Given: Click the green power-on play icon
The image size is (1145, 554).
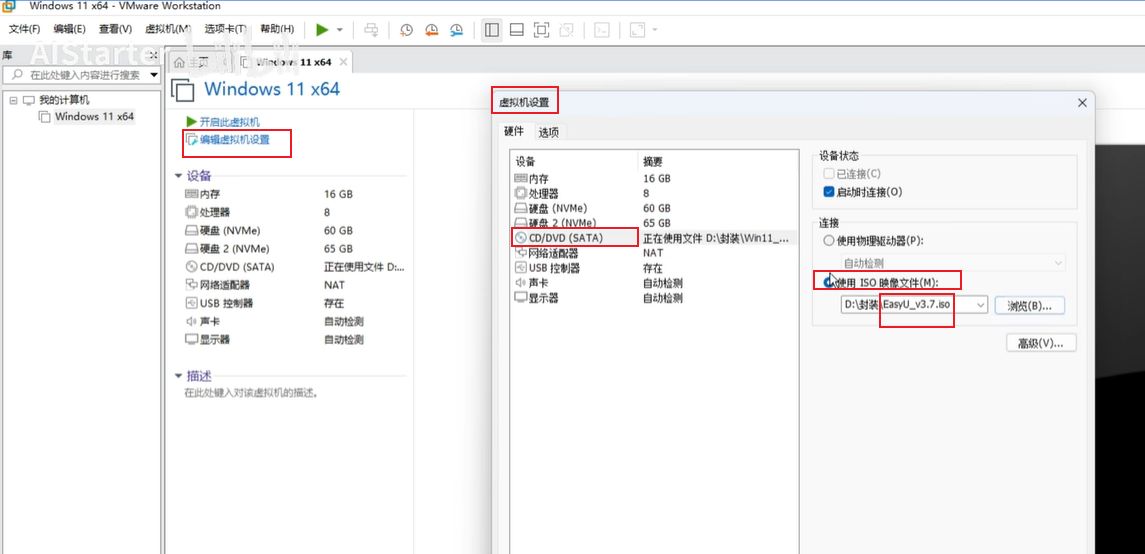Looking at the screenshot, I should tap(322, 30).
